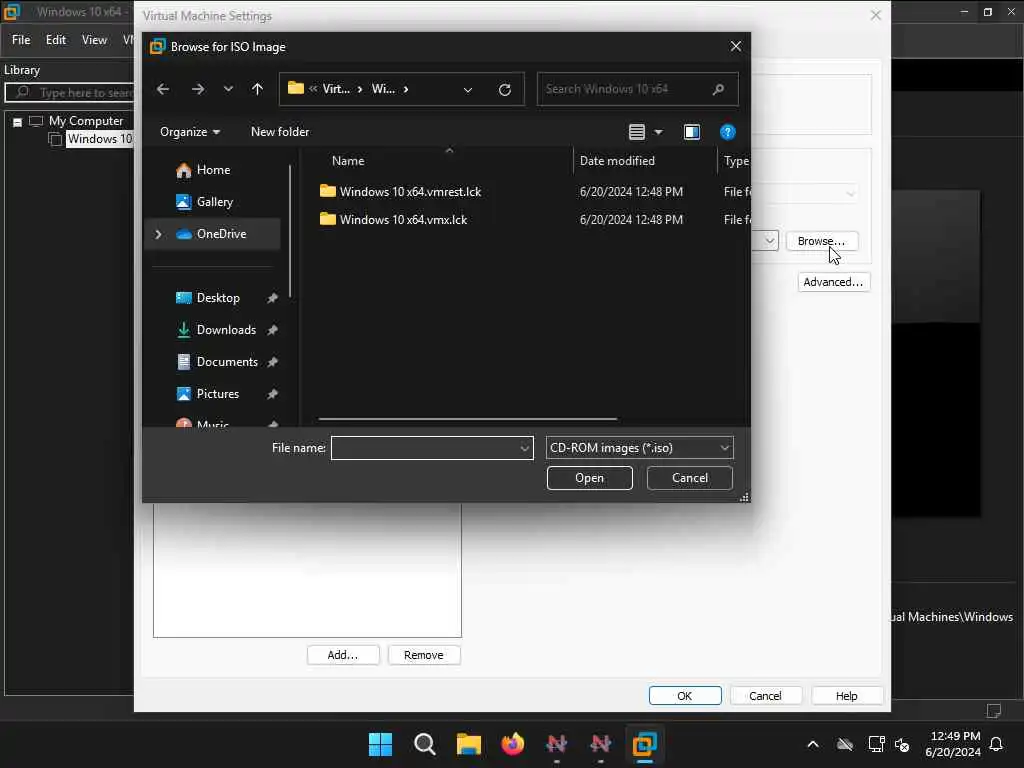1024x768 pixels.
Task: Expand the address bar history dropdown
Action: pos(468,89)
